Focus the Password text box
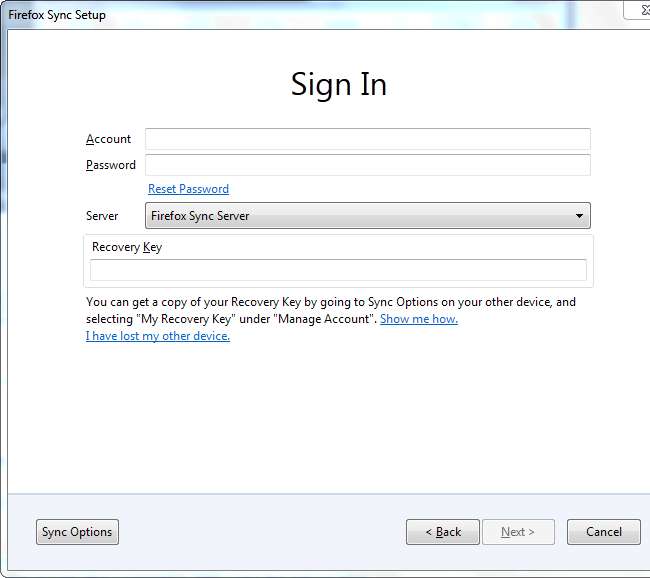The width and height of the screenshot is (650, 578). (368, 165)
